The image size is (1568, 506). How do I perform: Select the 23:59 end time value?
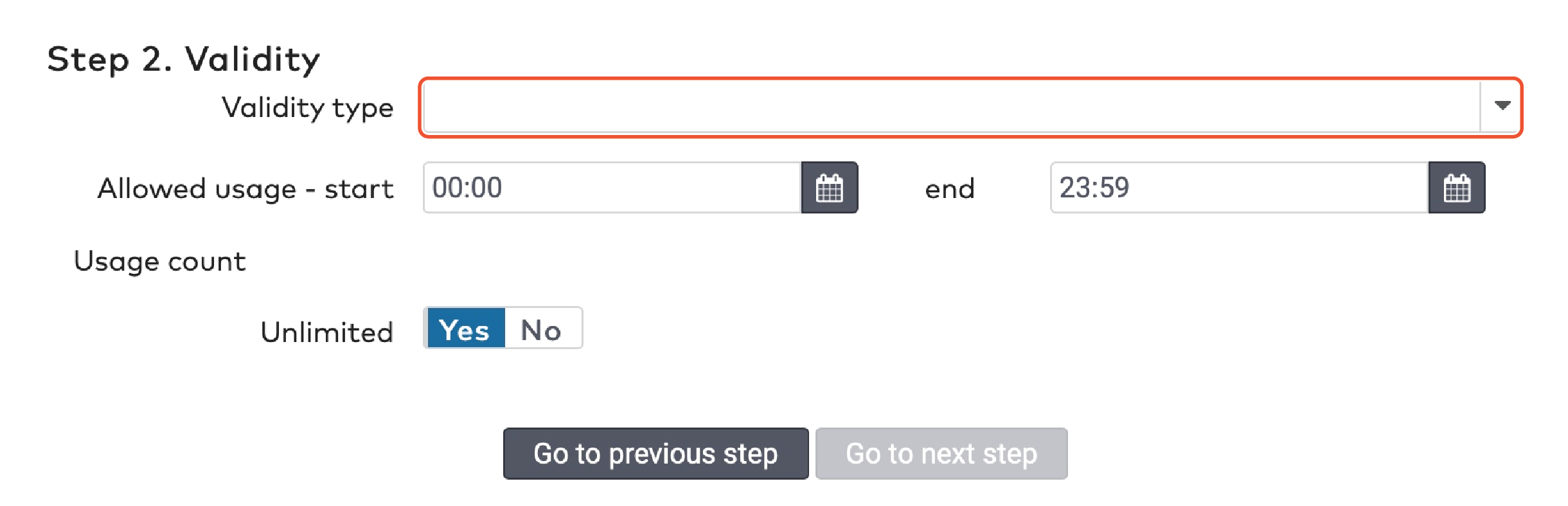1094,188
